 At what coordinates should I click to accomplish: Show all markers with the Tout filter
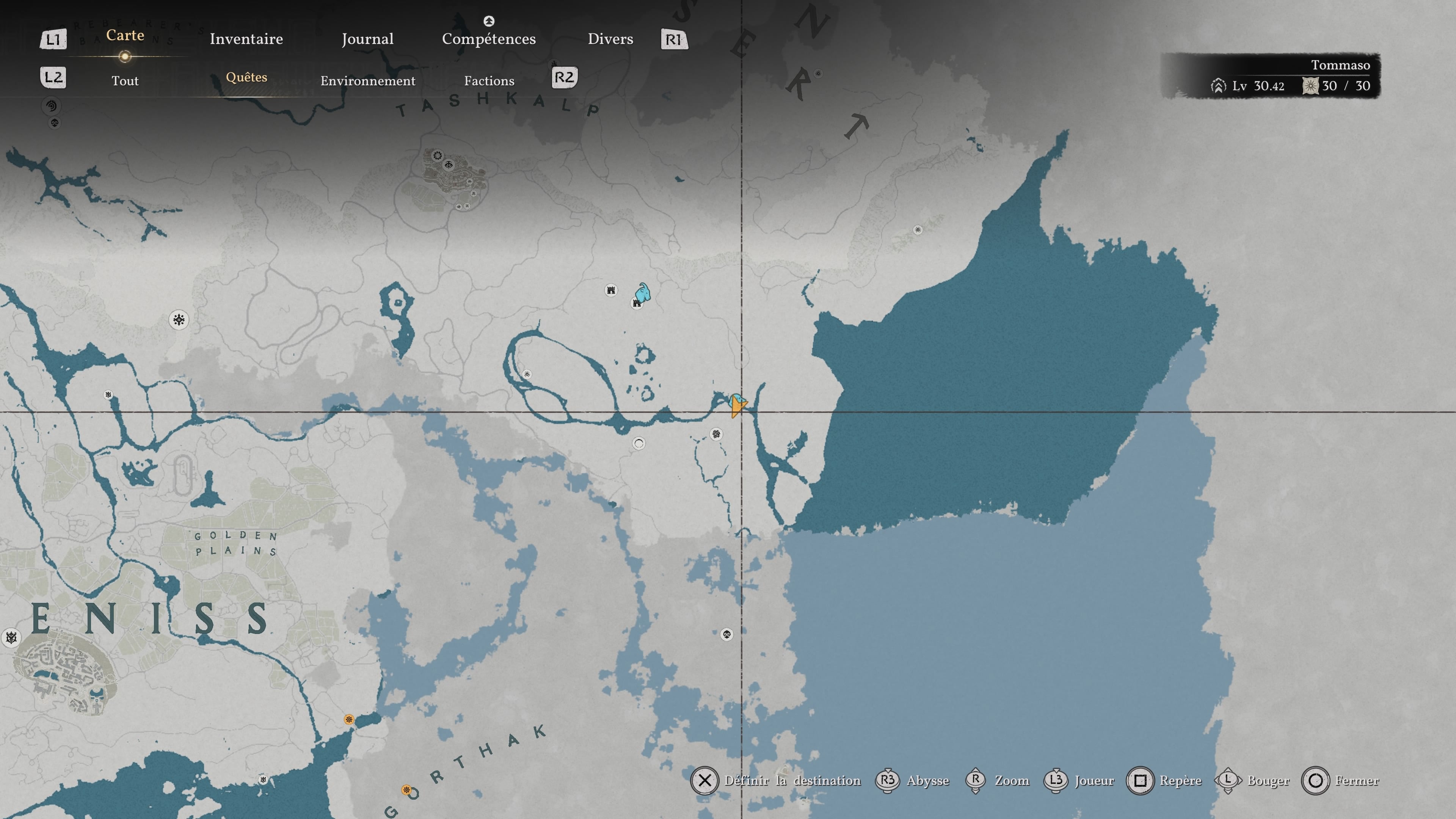[125, 81]
